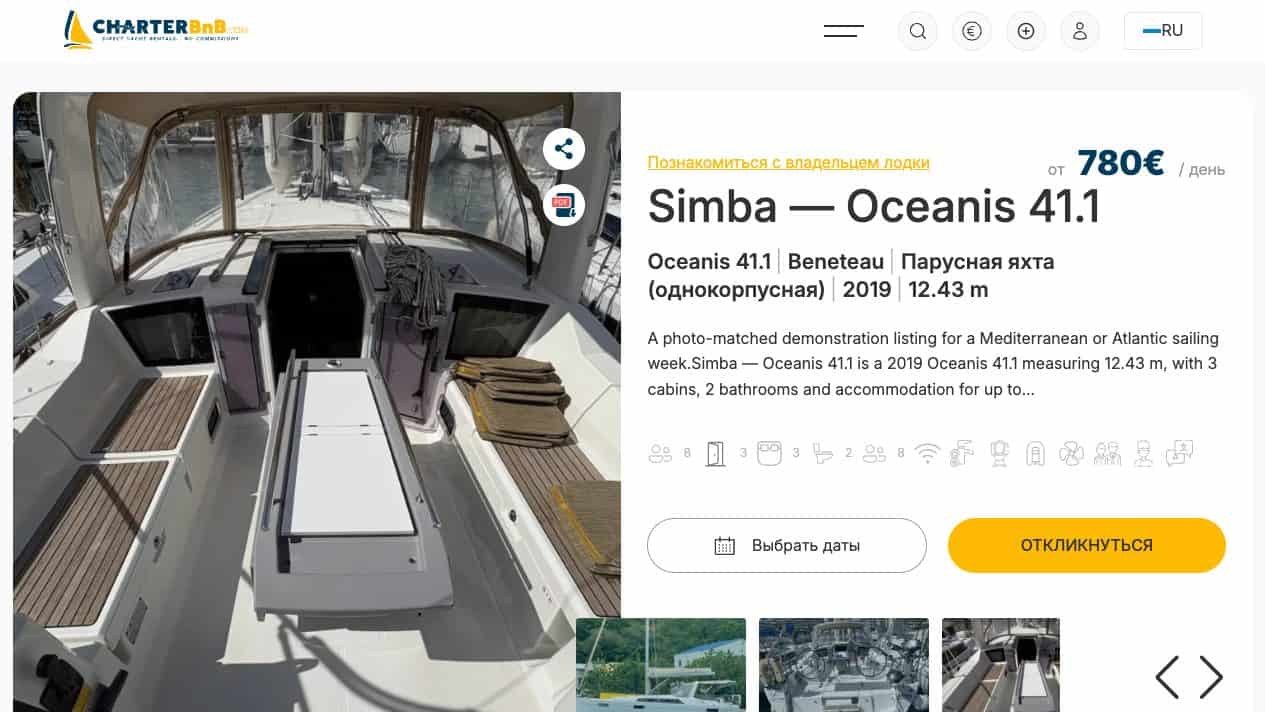Click the fan amenity icon
1265x712 pixels.
[1071, 455]
